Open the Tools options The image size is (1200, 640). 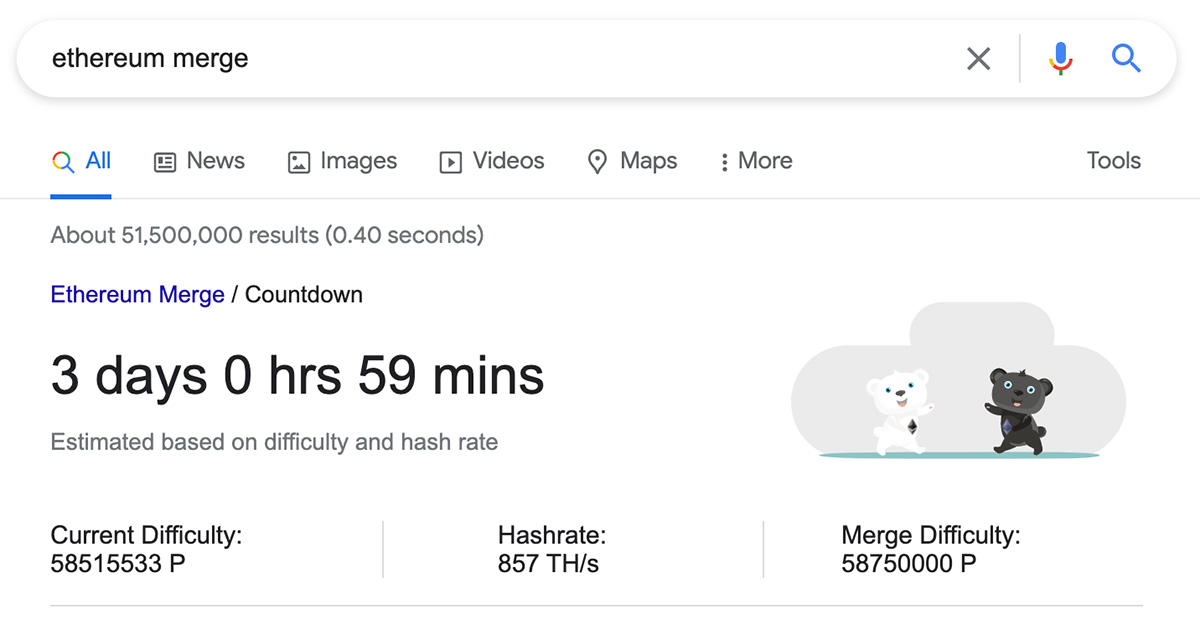coord(1114,161)
